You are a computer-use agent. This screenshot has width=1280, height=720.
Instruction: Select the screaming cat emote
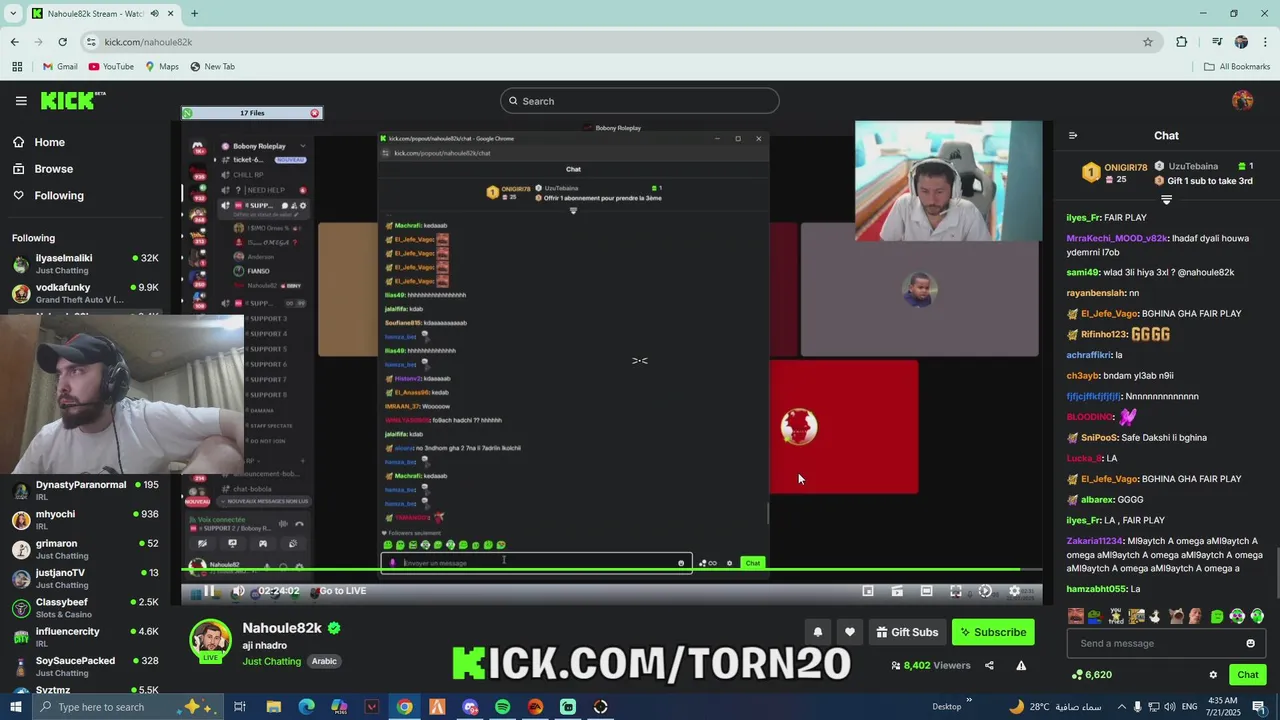tap(1176, 616)
